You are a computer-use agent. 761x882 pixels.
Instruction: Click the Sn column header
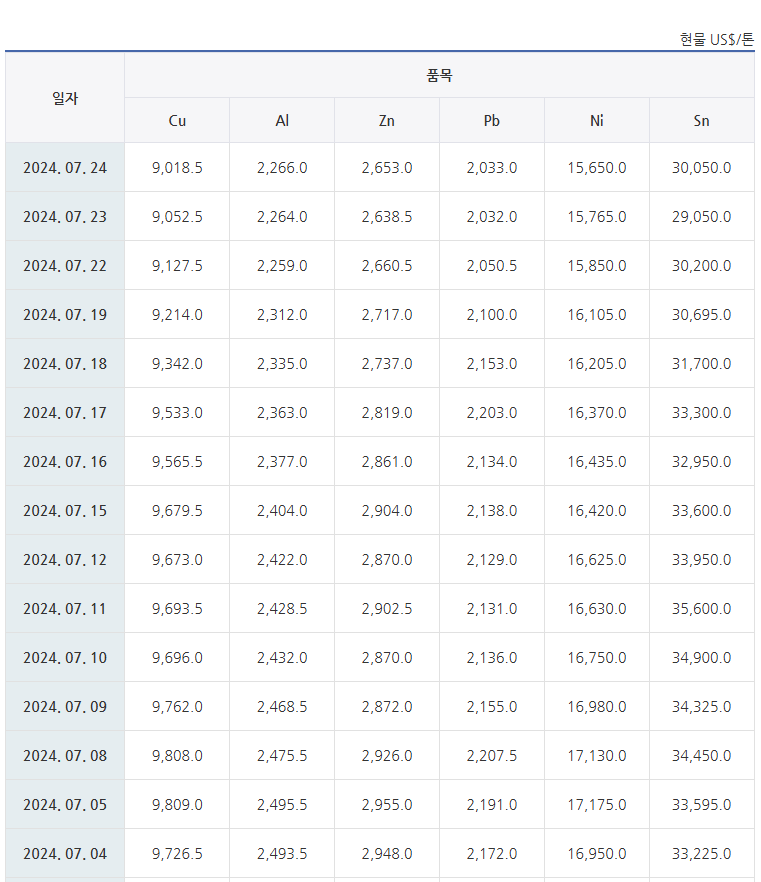pos(701,120)
